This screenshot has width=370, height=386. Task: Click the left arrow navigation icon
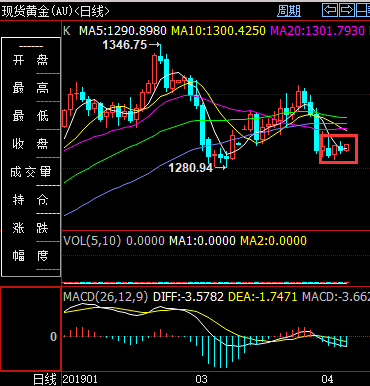click(x=330, y=10)
